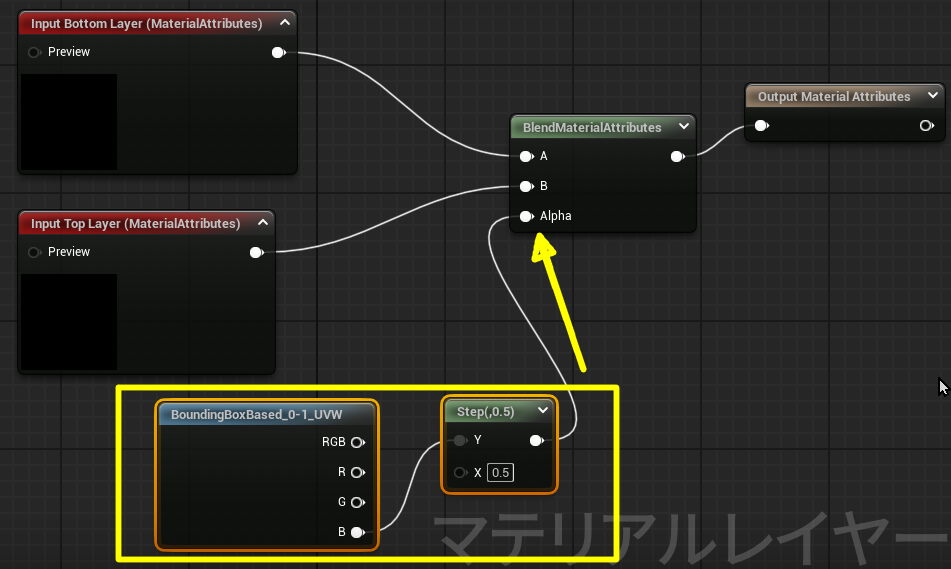Viewport: 951px width, 569px height.
Task: Click the BlendMaterialAttributes output pin
Action: pos(677,157)
